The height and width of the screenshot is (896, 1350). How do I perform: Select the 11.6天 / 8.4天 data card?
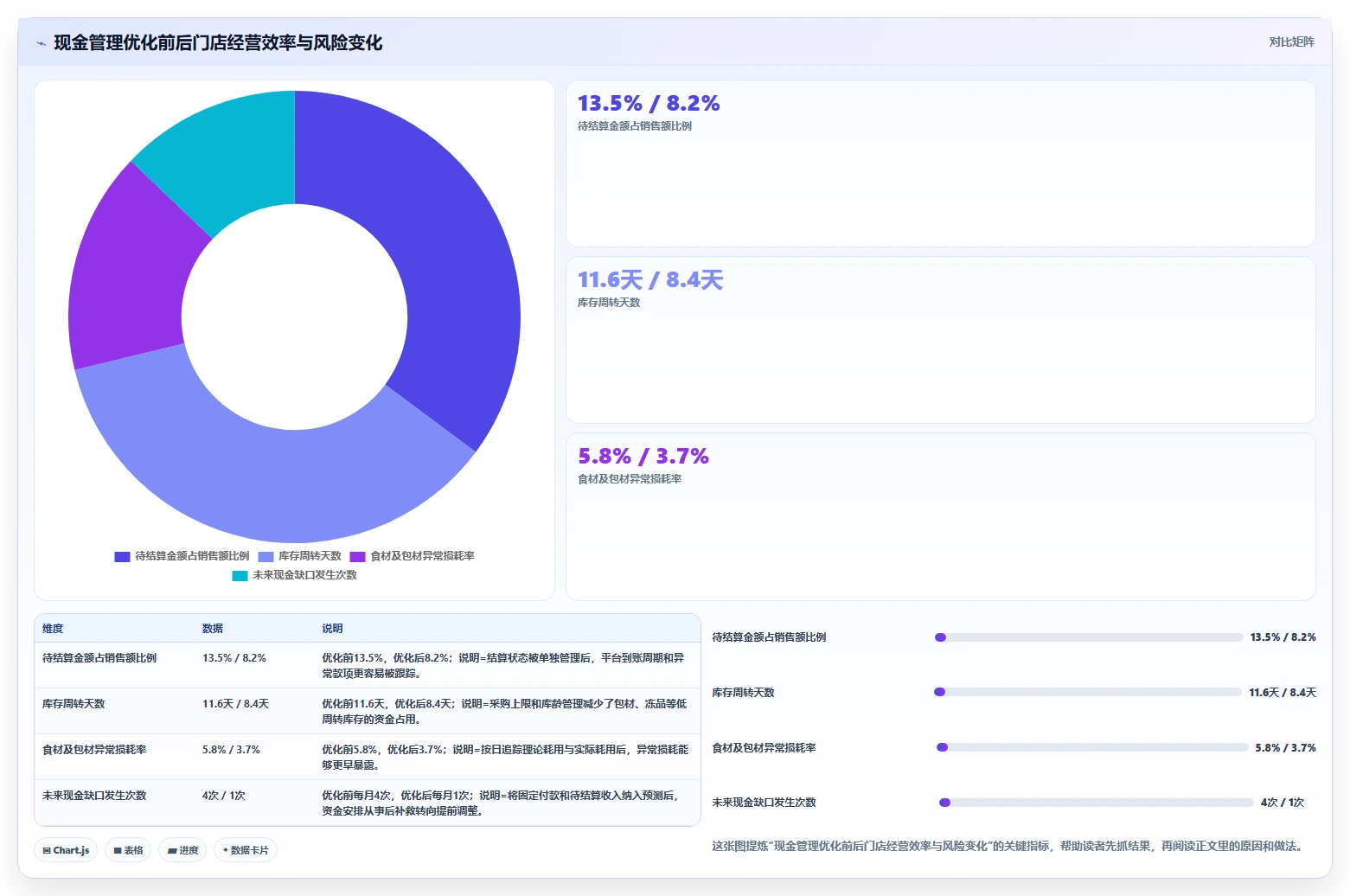(940, 340)
